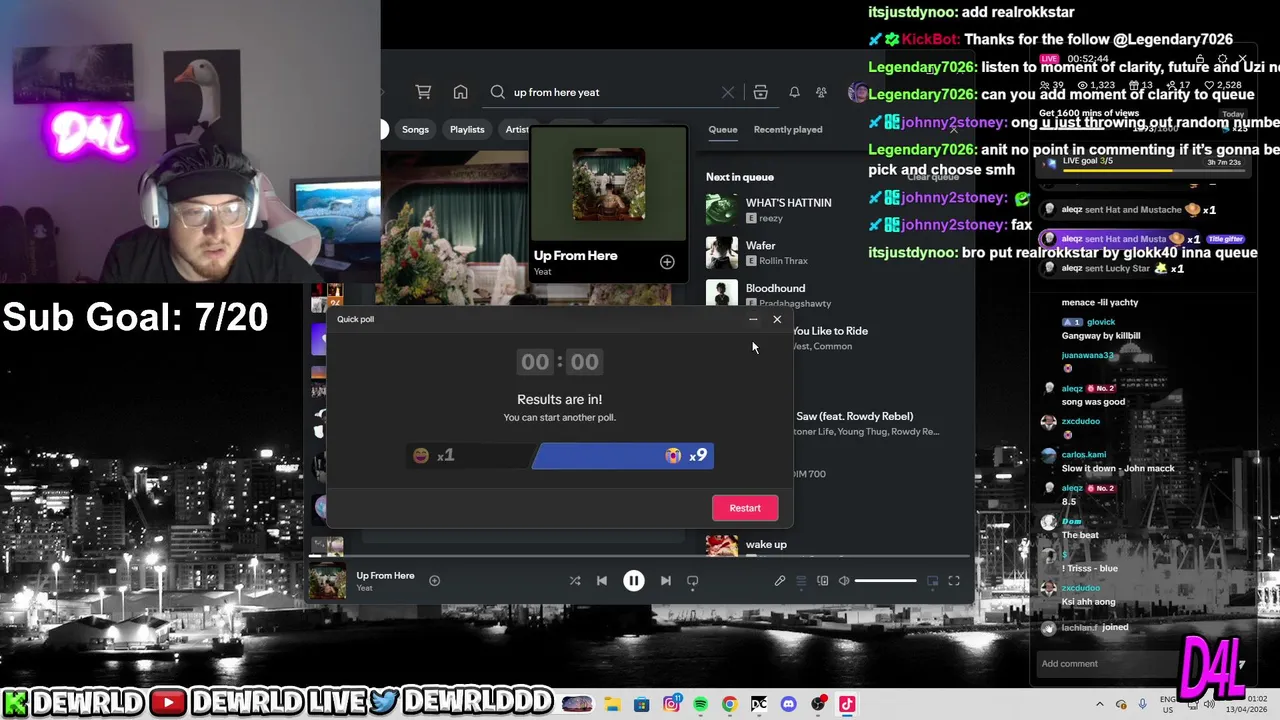Toggle shuffle in Spotify player
The height and width of the screenshot is (720, 1280).
point(575,580)
